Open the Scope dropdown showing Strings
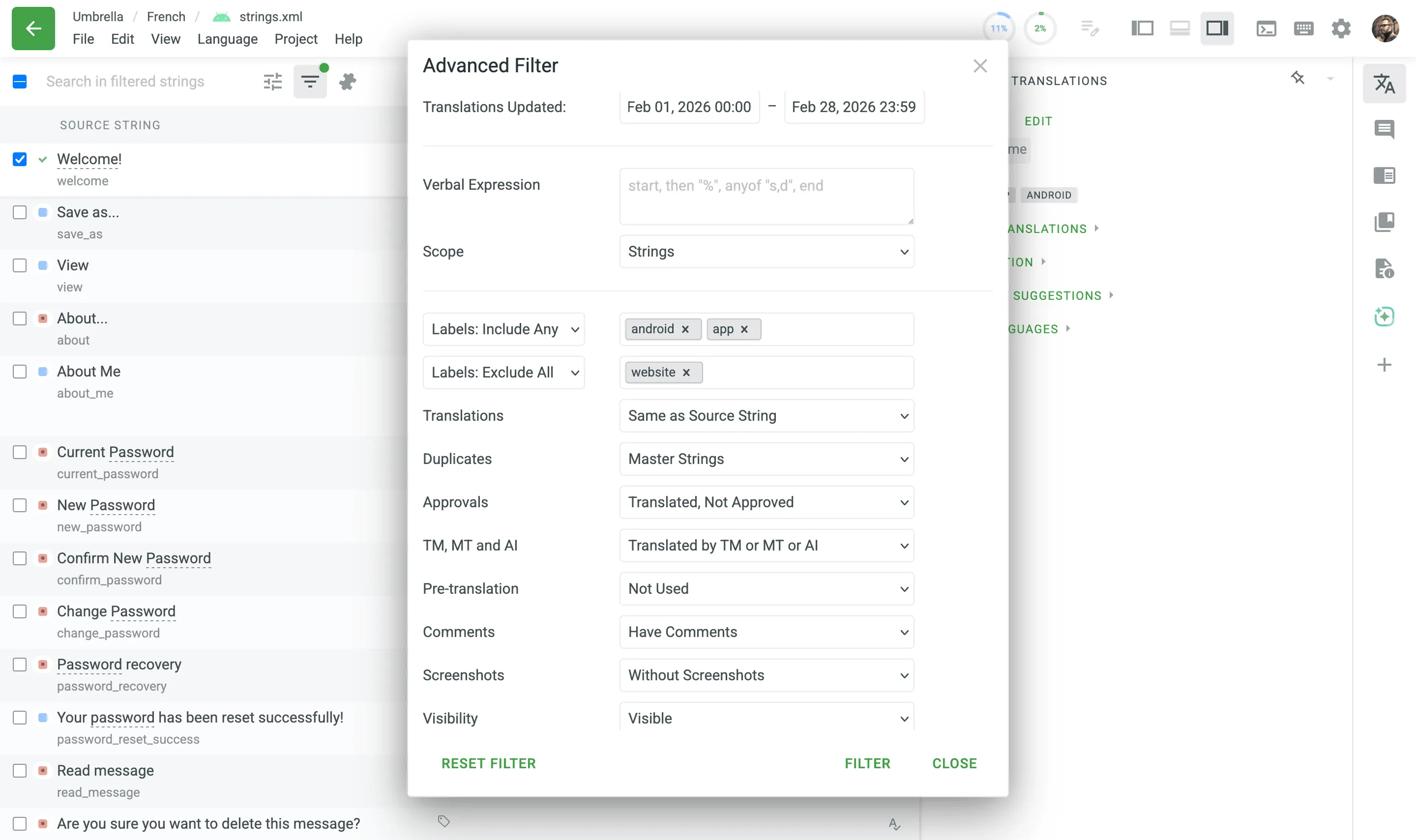The height and width of the screenshot is (840, 1416). (x=766, y=251)
